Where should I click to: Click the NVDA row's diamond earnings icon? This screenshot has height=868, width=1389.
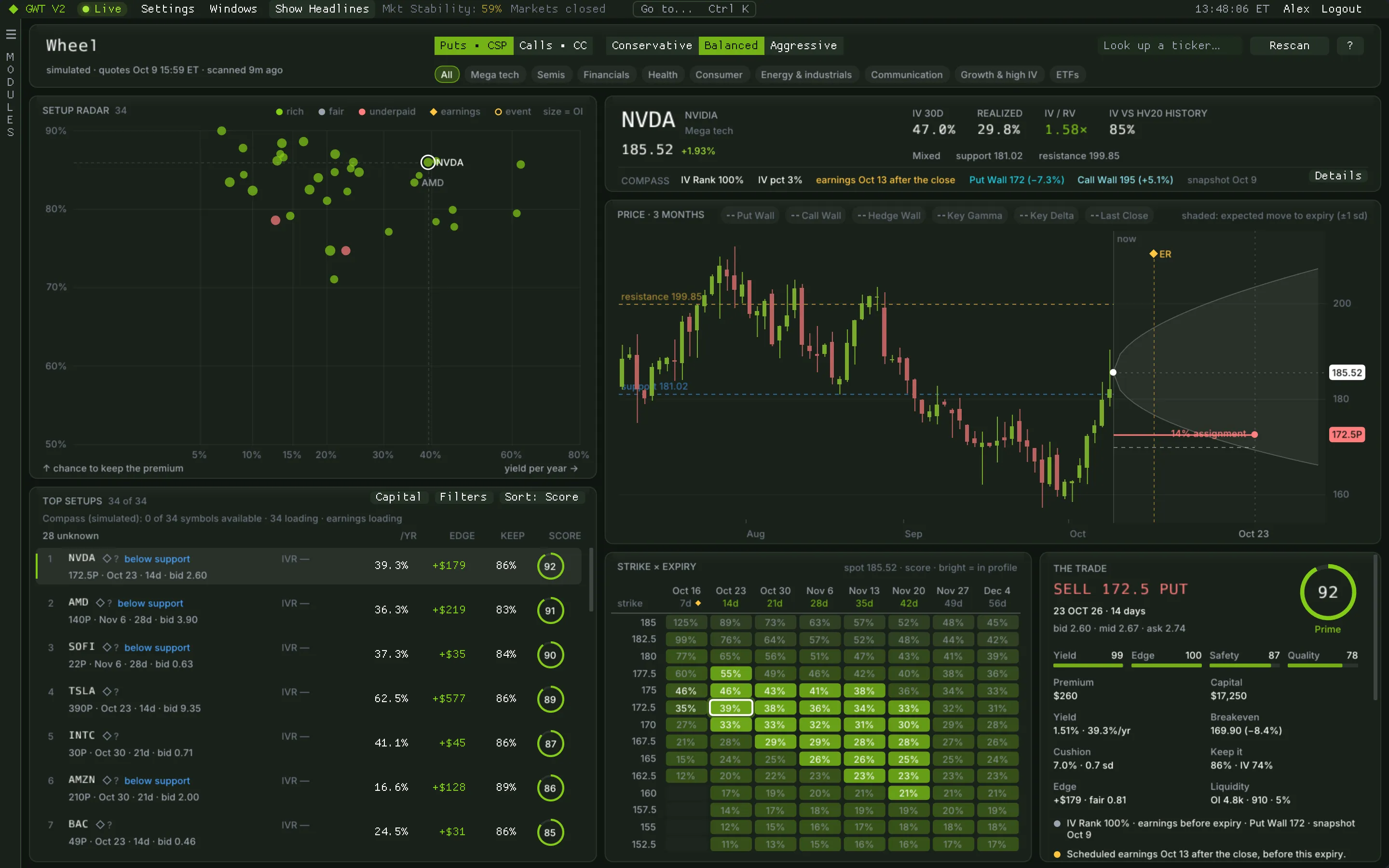pyautogui.click(x=107, y=558)
